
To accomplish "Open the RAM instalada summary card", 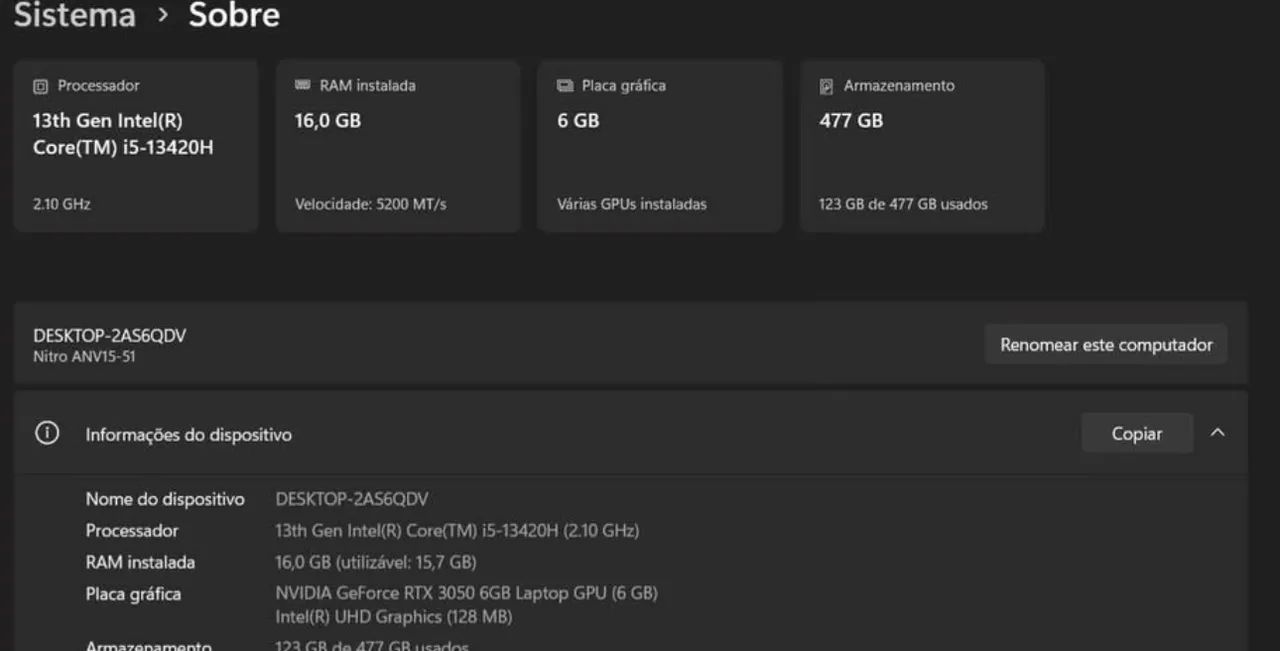I will point(398,146).
